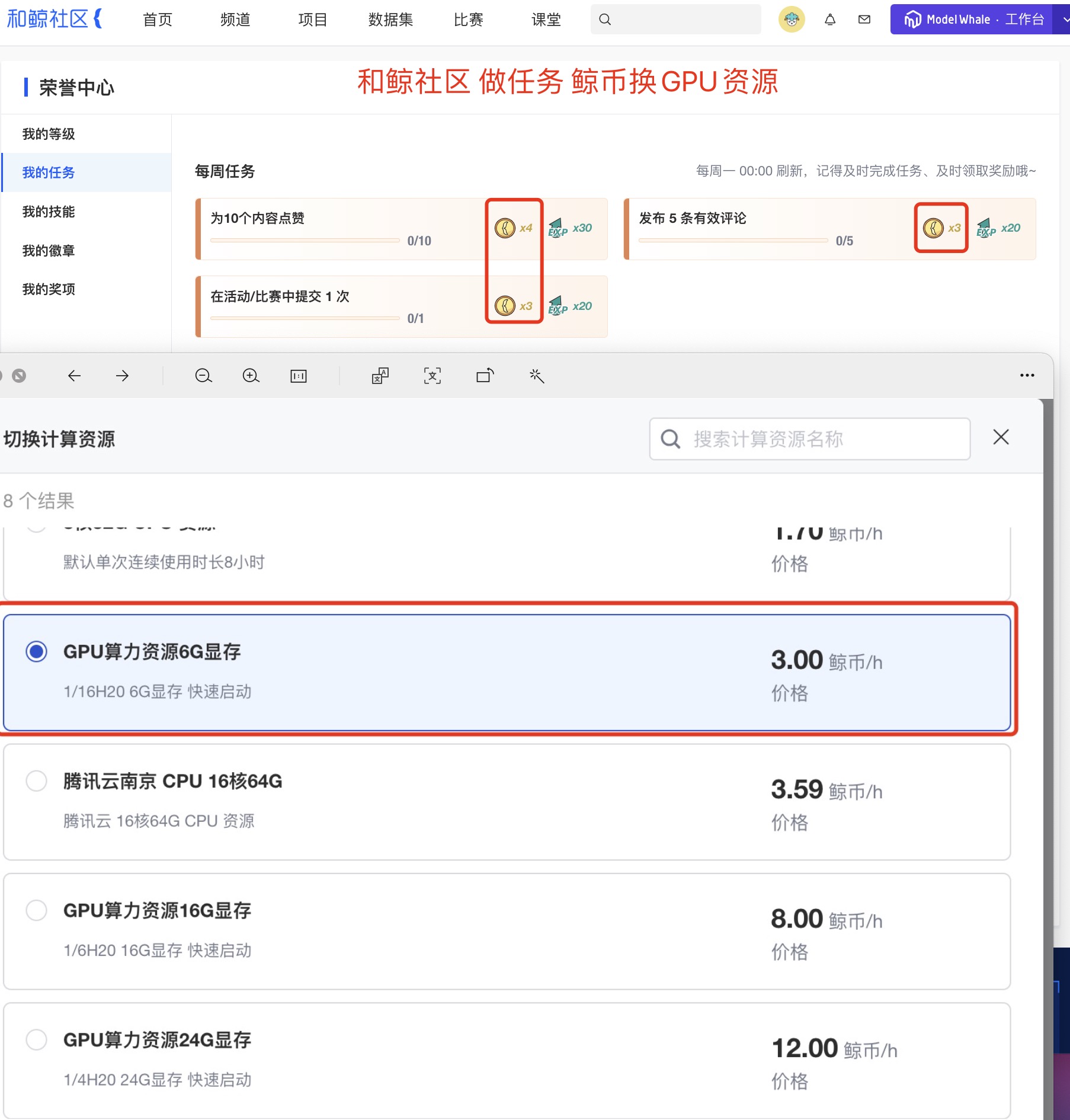Open the 发布 5 条有效评论 task card
The width and height of the screenshot is (1070, 1120).
tap(829, 229)
